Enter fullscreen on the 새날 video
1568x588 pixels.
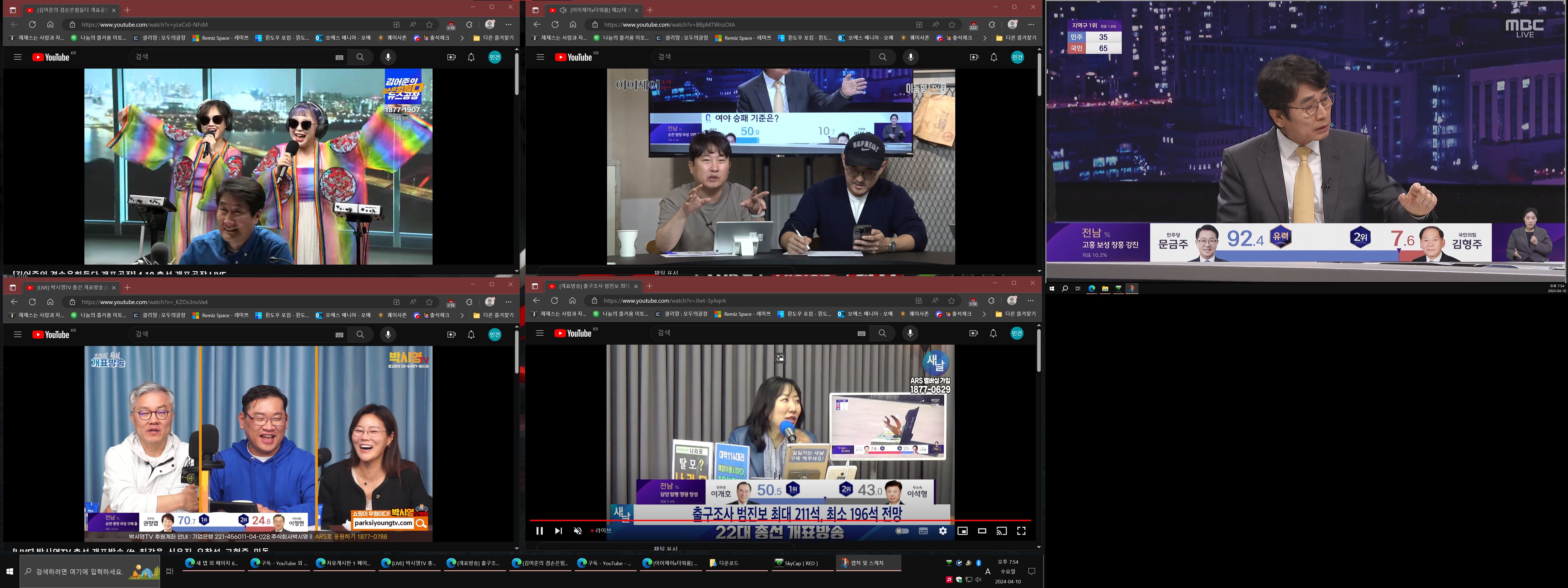pos(1021,531)
